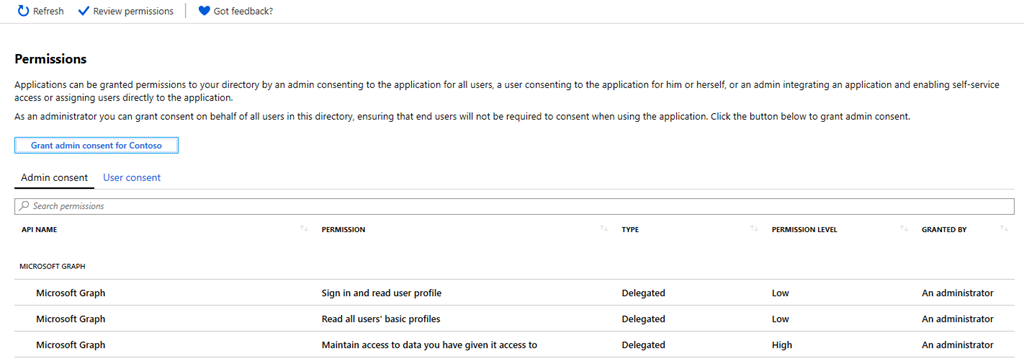The height and width of the screenshot is (364, 1024).
Task: Switch to the User consent tab
Action: tap(132, 178)
